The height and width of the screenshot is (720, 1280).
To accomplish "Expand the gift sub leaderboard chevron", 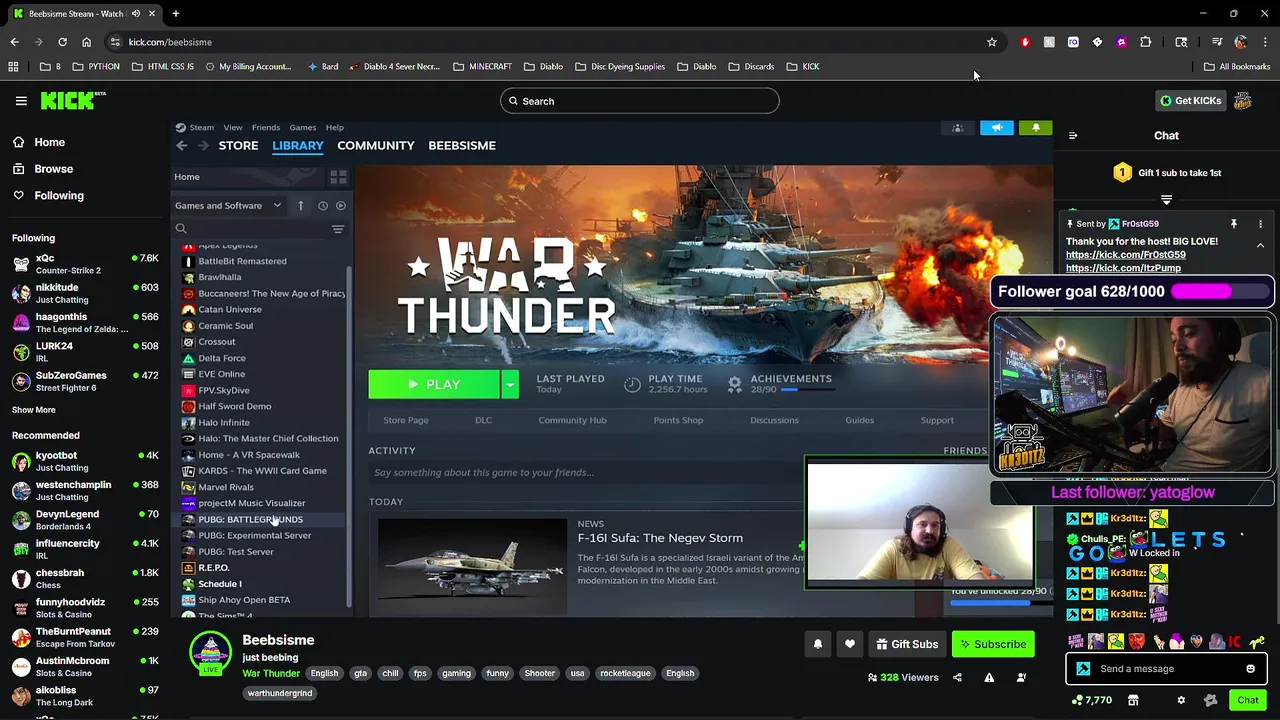I will (1166, 200).
